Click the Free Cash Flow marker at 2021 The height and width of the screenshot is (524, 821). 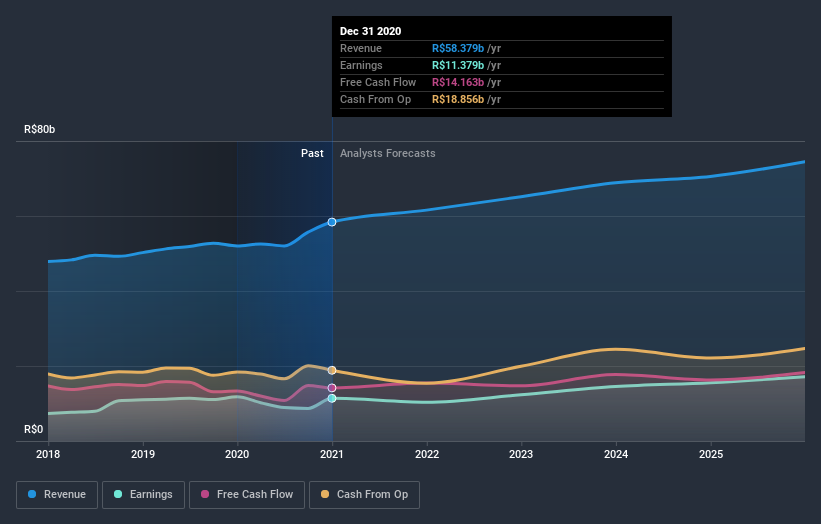(332, 388)
